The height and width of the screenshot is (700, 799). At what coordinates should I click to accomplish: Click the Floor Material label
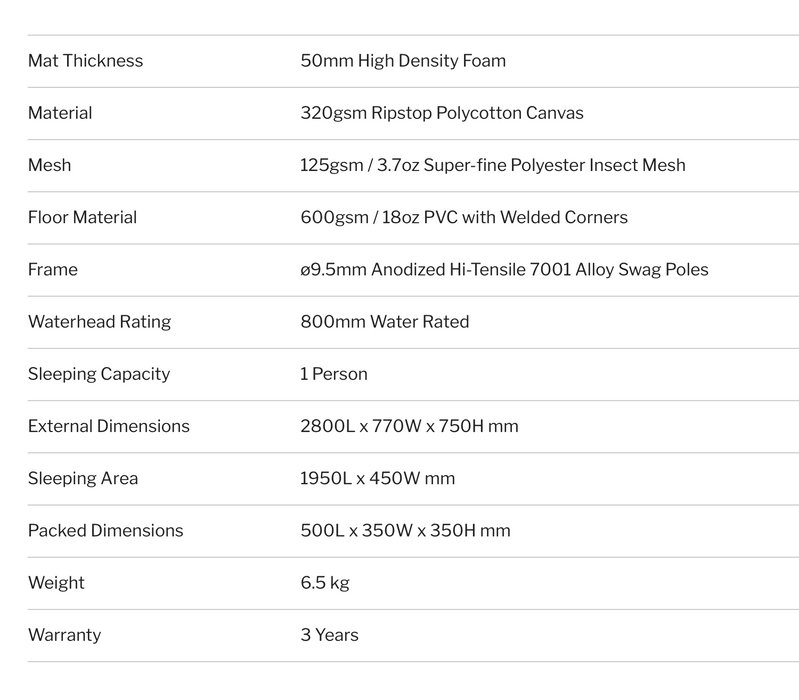tap(83, 218)
